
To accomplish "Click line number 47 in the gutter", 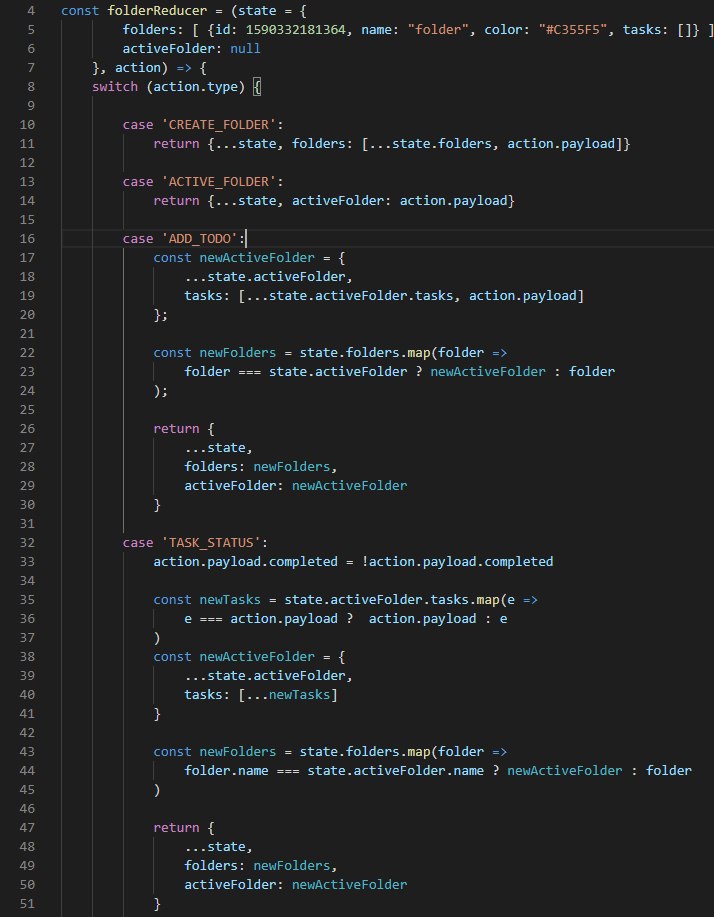I will (x=27, y=828).
